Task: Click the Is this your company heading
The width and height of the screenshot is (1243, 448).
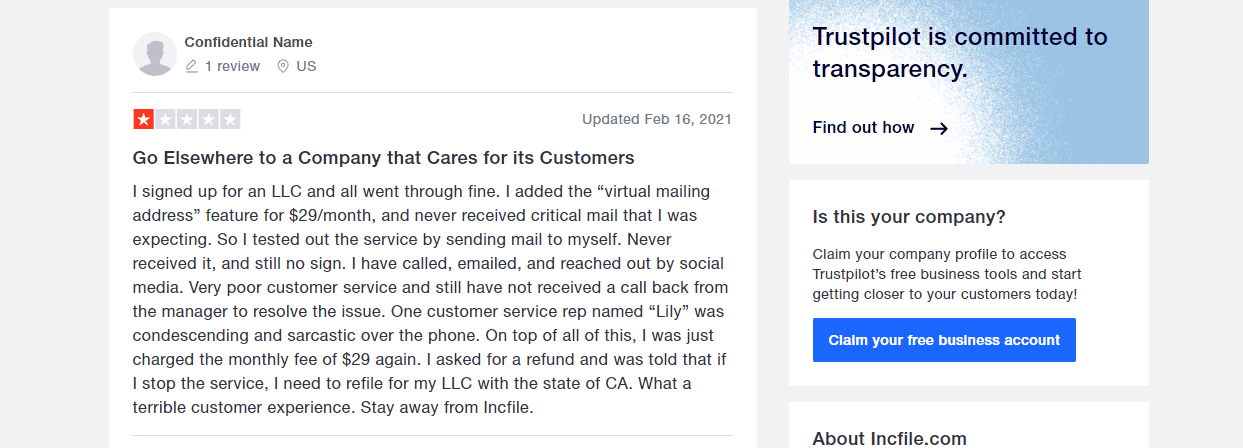Action: point(909,217)
